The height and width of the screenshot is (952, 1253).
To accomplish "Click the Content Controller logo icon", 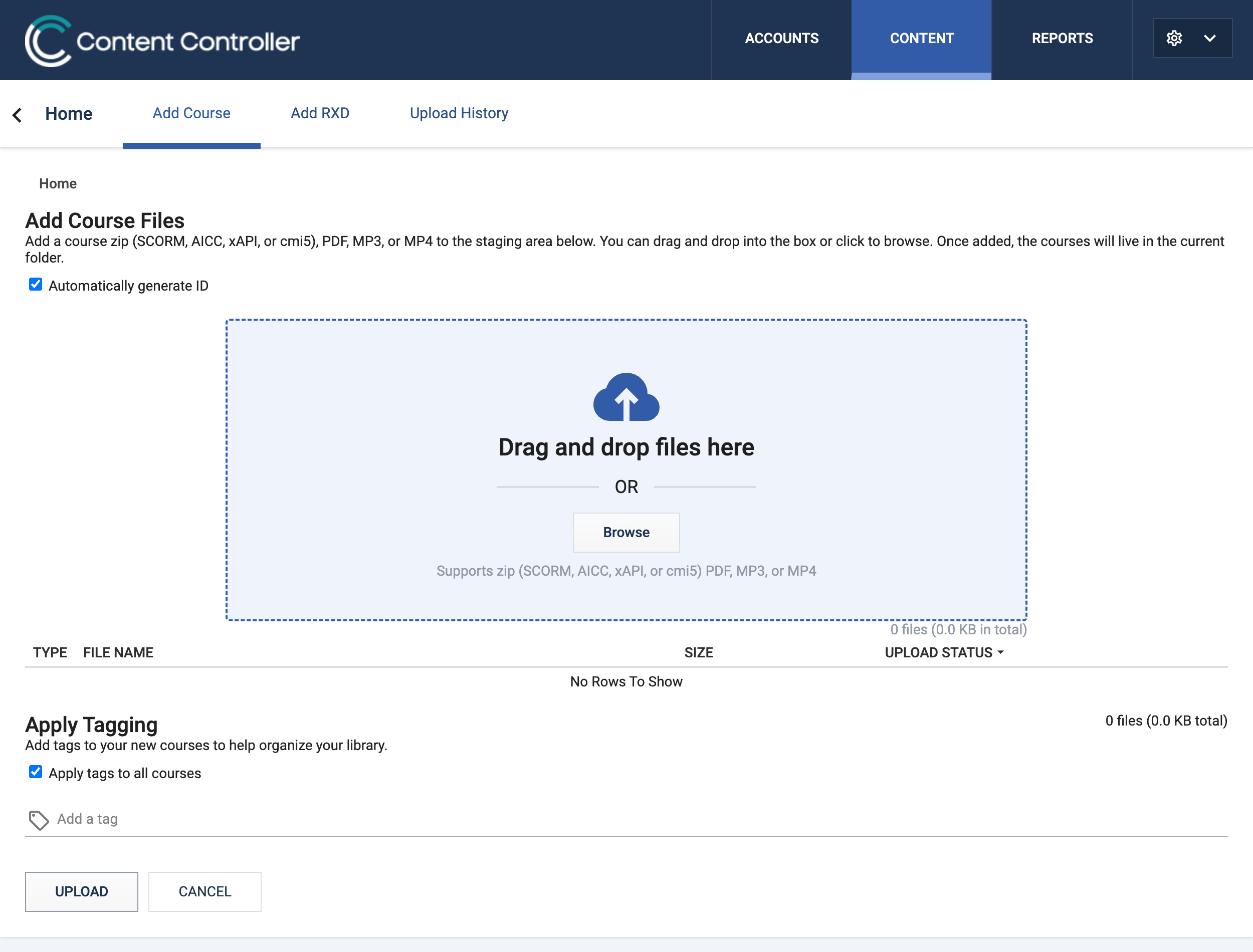I will [48, 41].
